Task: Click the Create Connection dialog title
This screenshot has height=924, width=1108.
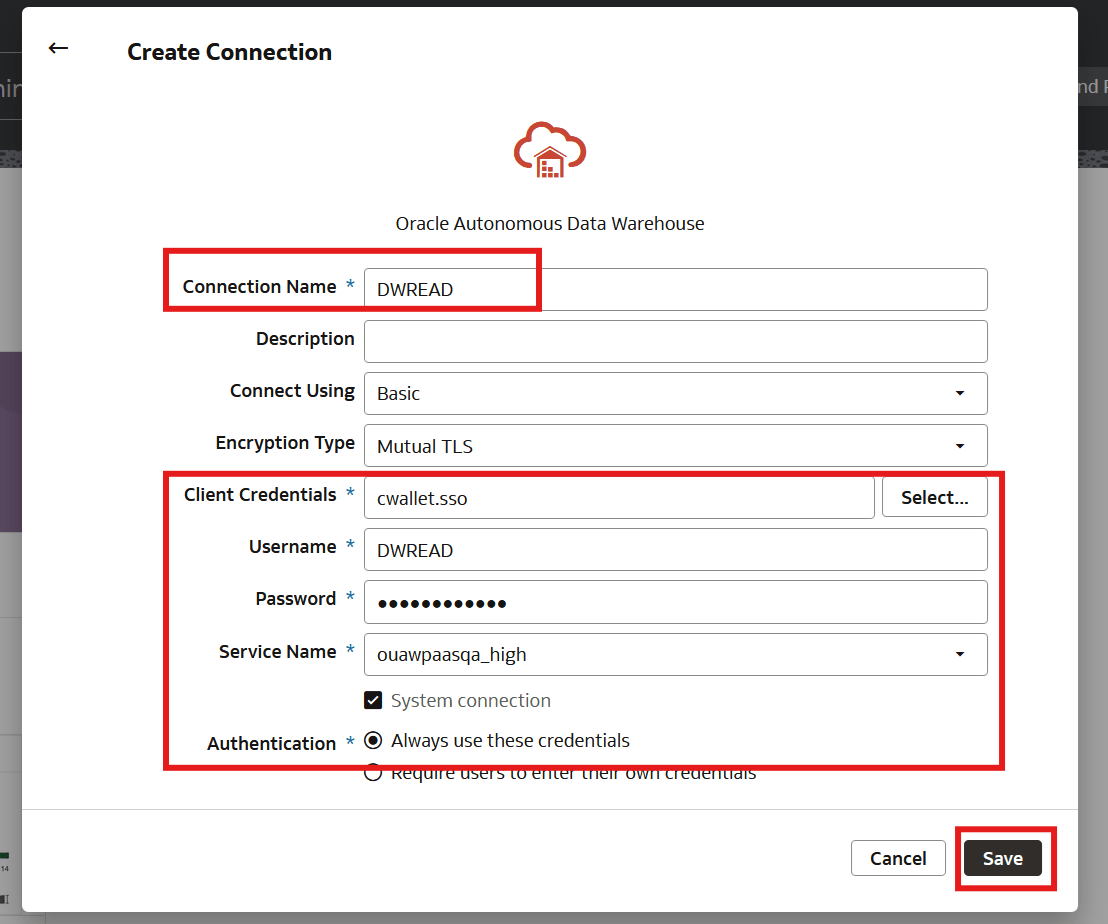Action: click(x=229, y=51)
